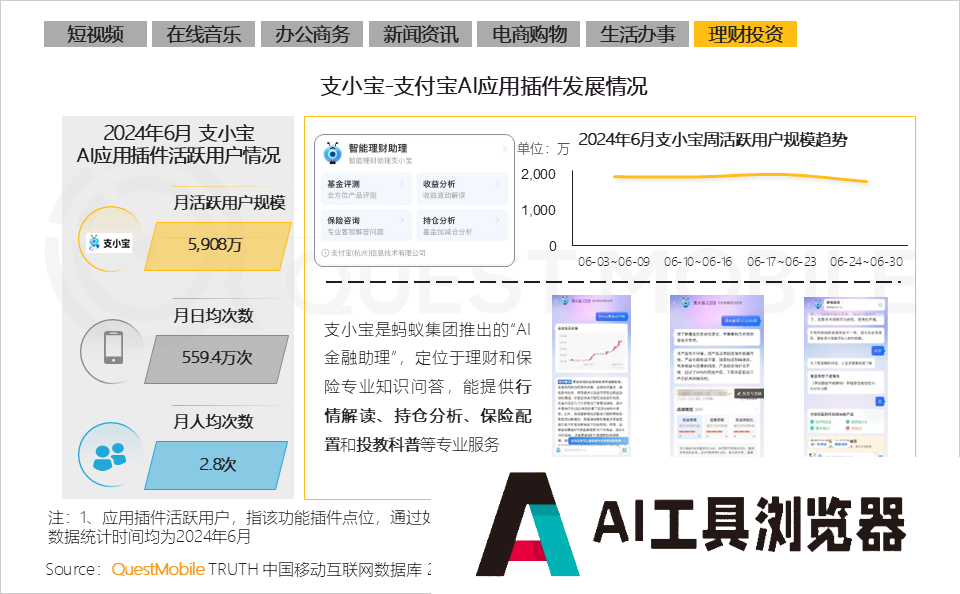
Task: Switch to the 短视频 tab
Action: point(95,34)
